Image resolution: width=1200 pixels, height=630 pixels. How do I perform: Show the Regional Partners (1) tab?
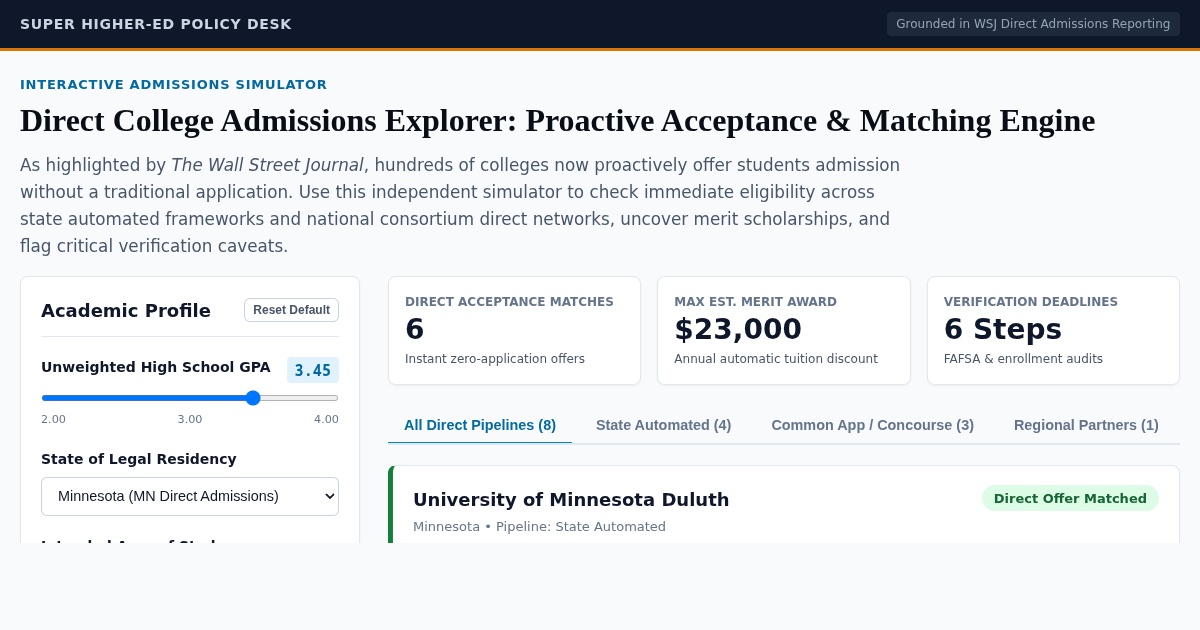tap(1086, 425)
